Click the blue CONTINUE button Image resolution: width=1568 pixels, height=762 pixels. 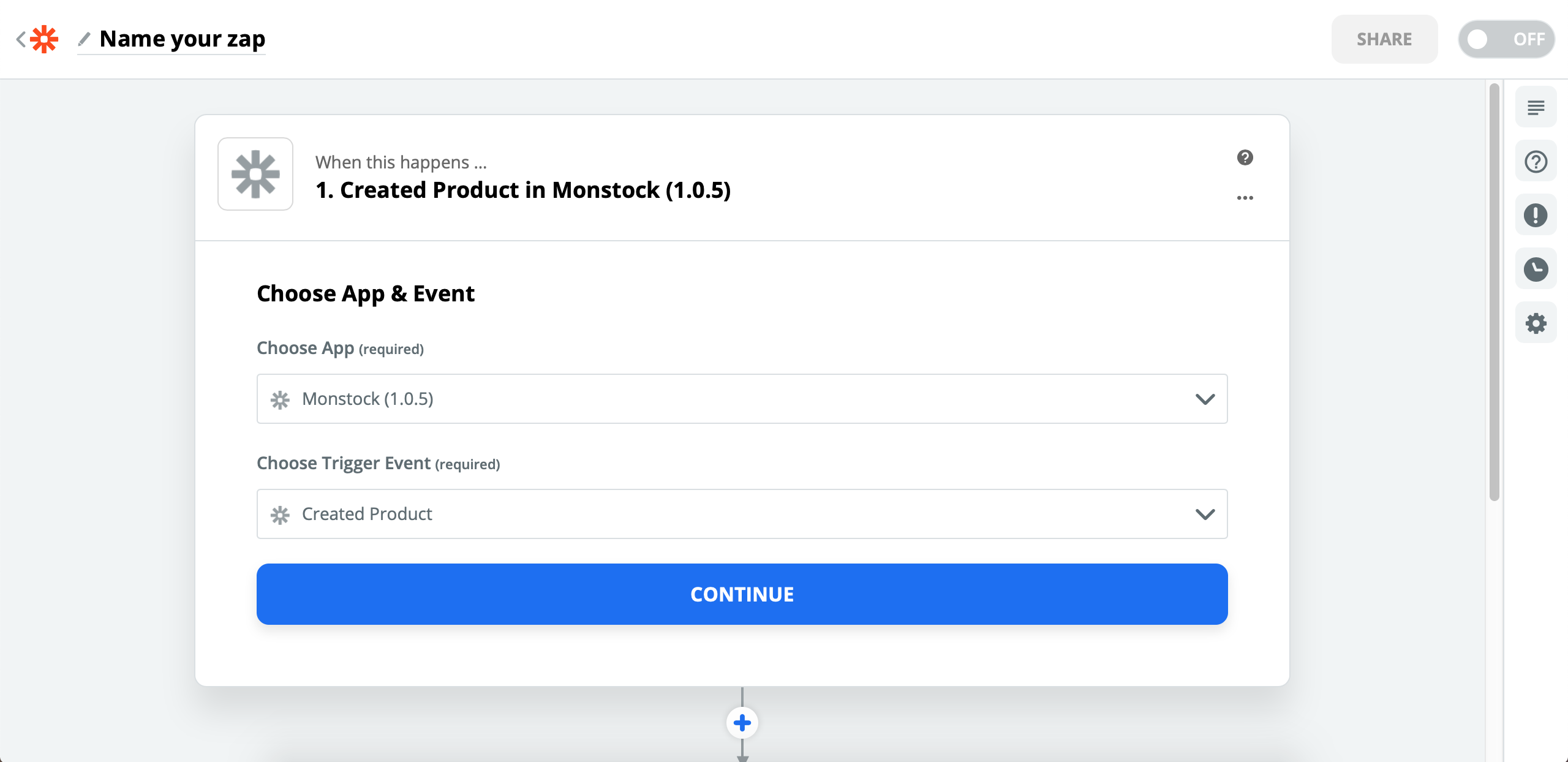tap(742, 594)
